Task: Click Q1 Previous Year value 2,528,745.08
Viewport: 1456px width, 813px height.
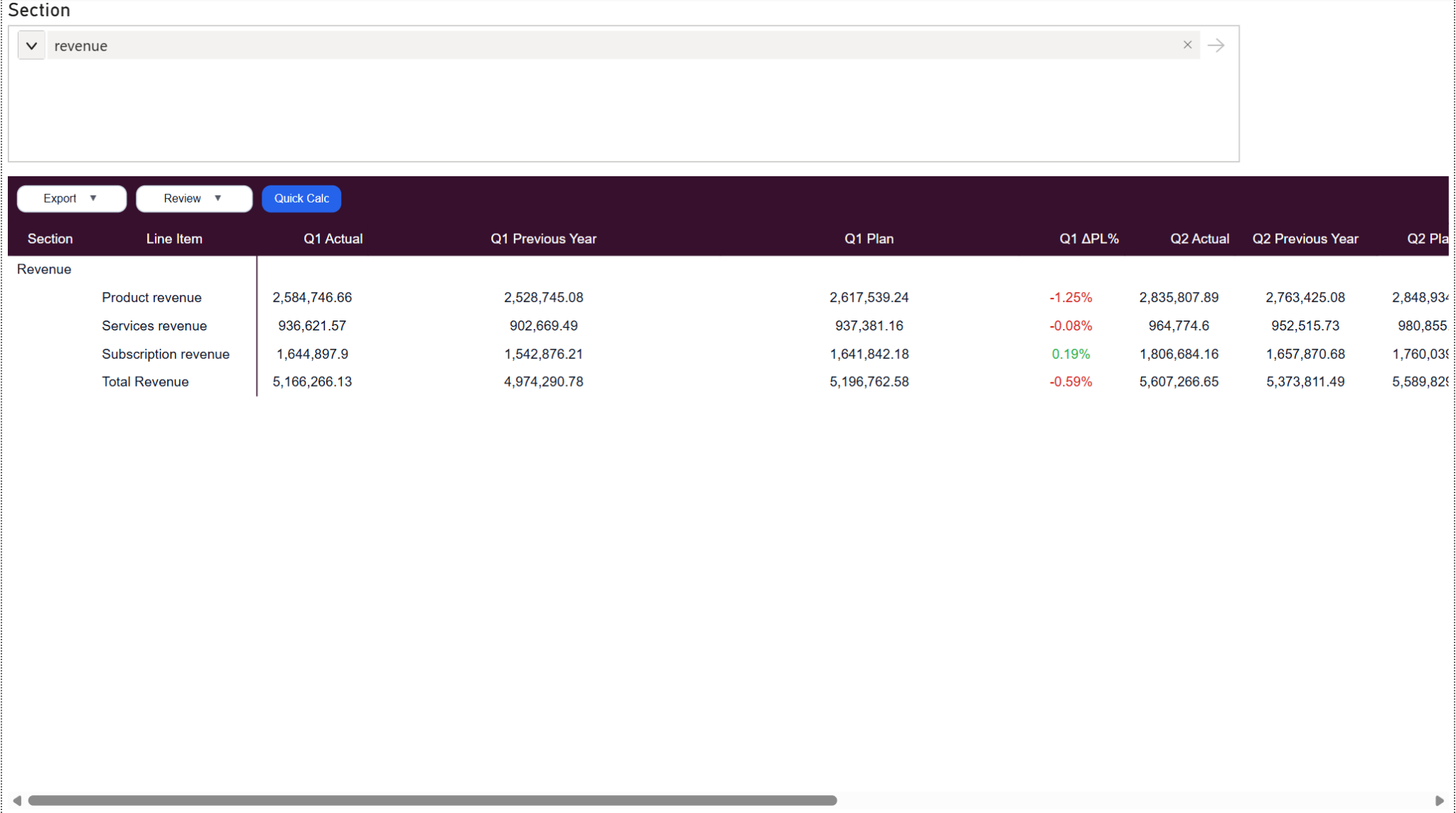Action: pyautogui.click(x=543, y=298)
